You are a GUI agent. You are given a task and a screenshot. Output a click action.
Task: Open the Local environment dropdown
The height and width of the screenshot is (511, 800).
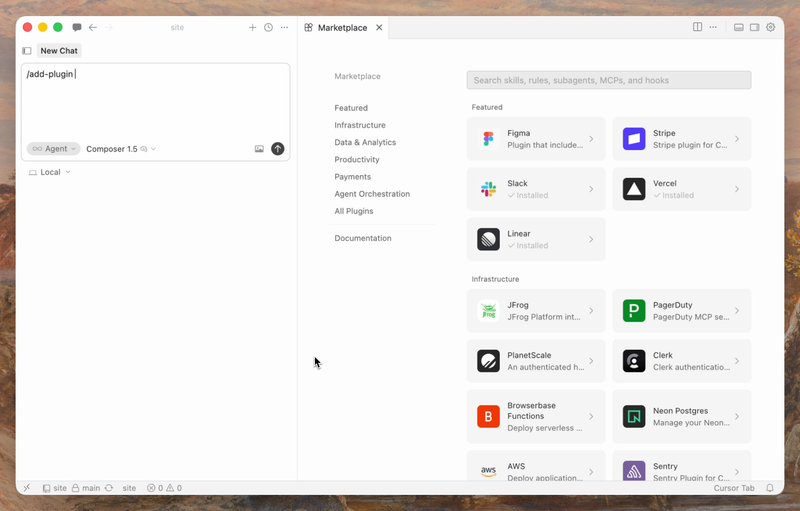pos(49,172)
